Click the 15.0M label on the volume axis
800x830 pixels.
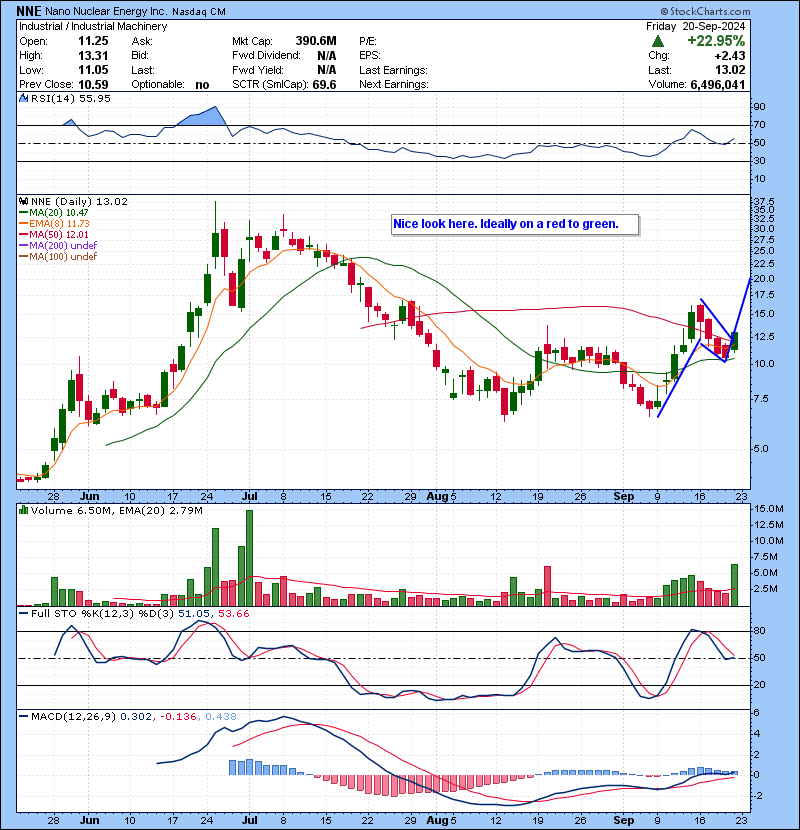point(769,509)
